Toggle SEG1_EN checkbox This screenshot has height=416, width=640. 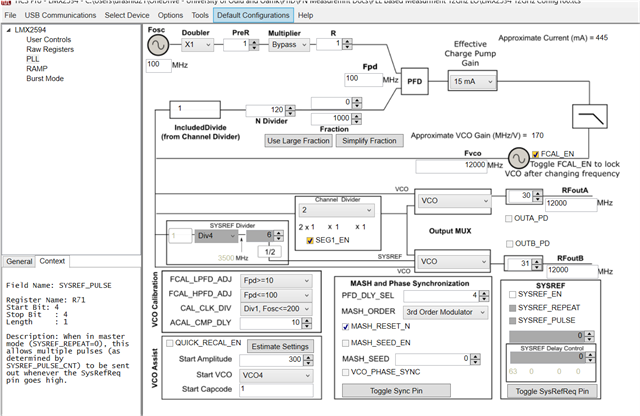coord(310,240)
